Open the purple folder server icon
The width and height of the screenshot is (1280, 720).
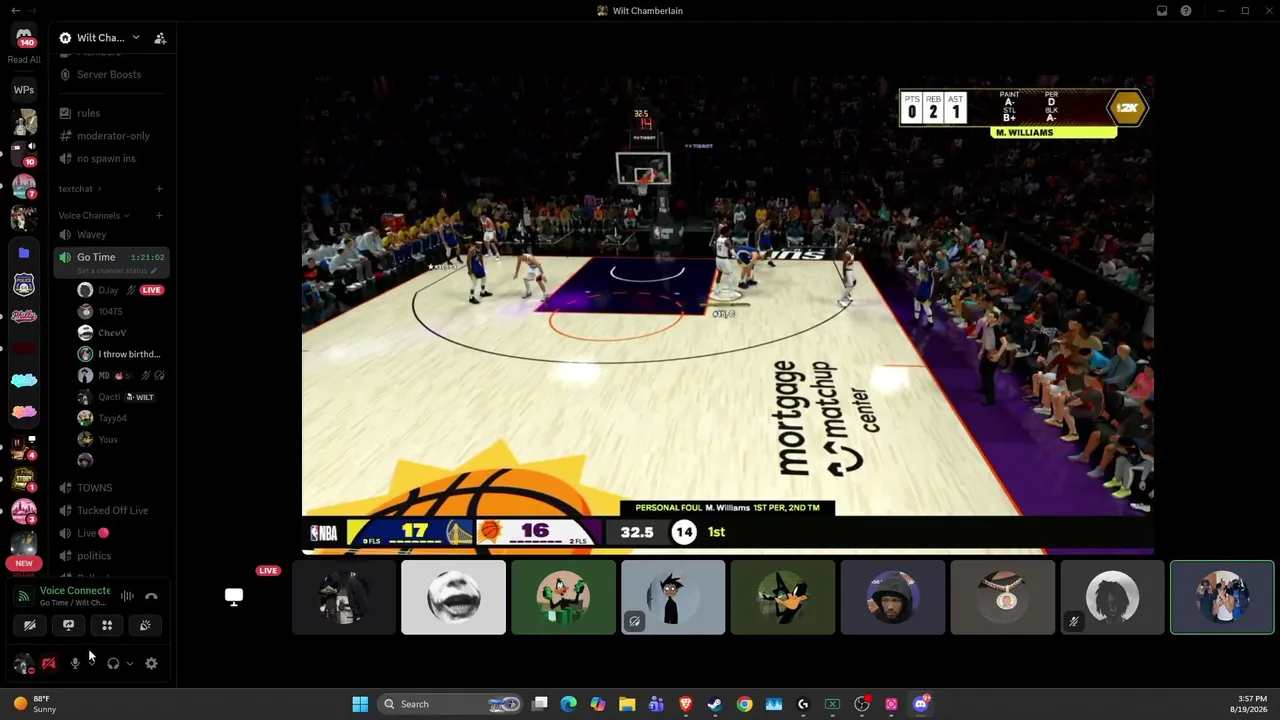tap(24, 253)
